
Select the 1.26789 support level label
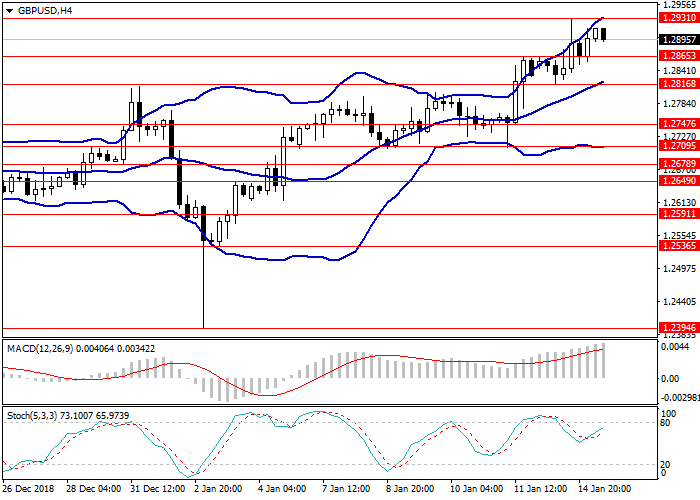pyautogui.click(x=677, y=163)
